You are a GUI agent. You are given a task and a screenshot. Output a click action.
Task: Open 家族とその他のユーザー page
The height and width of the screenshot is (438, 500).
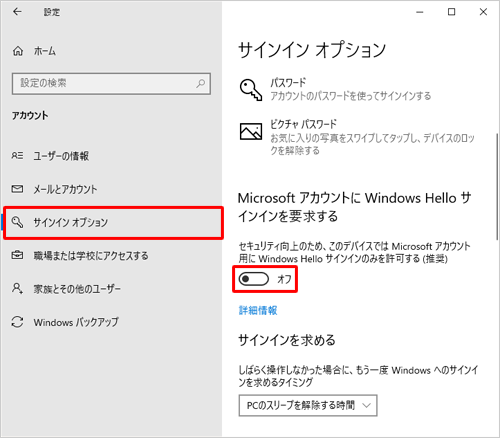112,289
